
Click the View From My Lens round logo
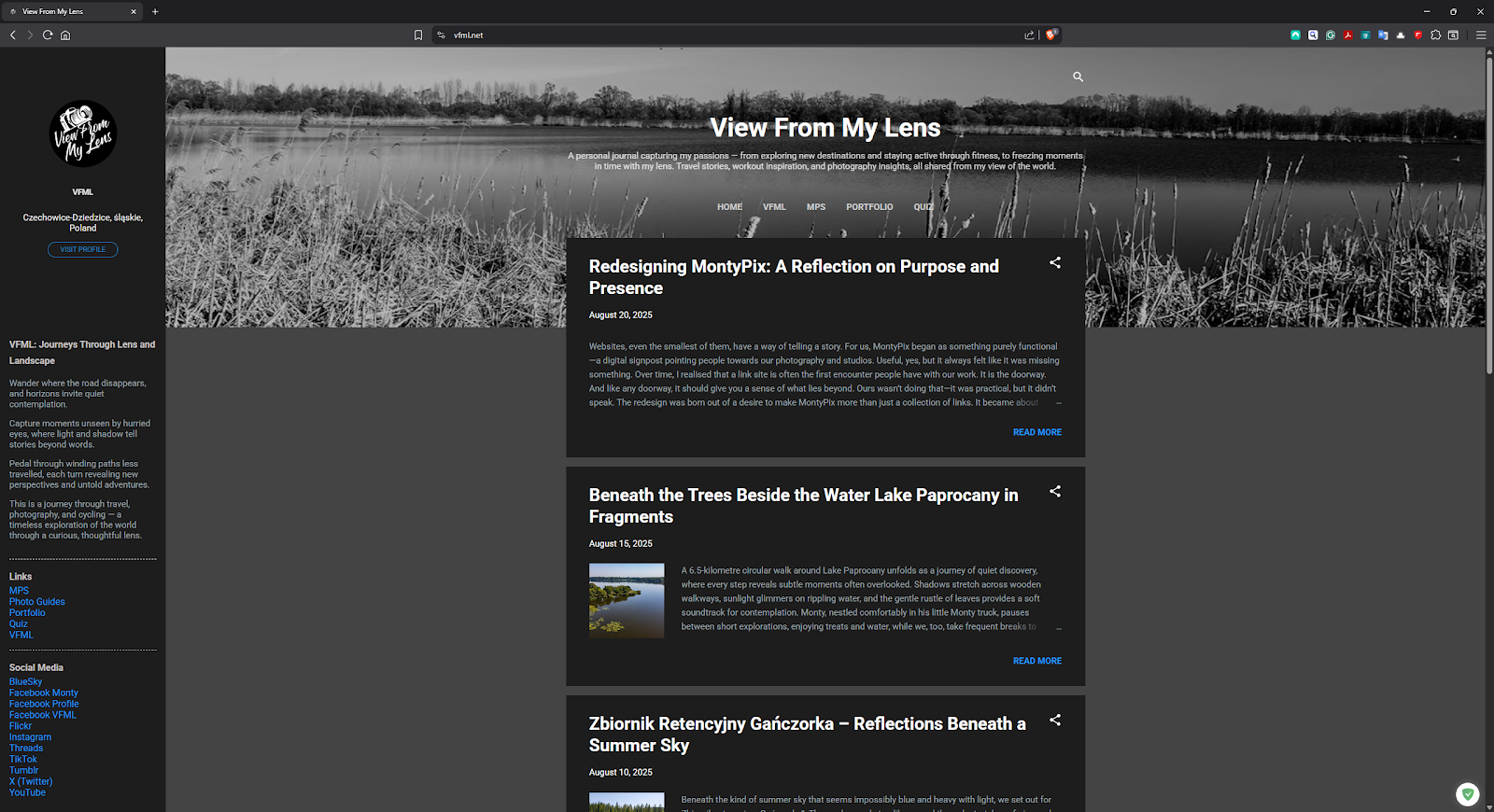83,133
